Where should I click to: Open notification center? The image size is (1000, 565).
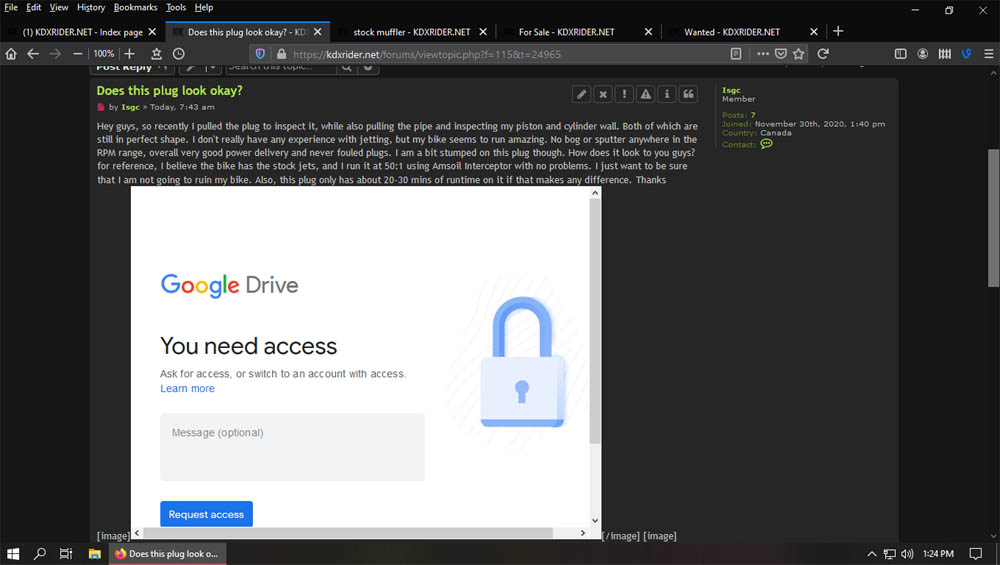[975, 554]
